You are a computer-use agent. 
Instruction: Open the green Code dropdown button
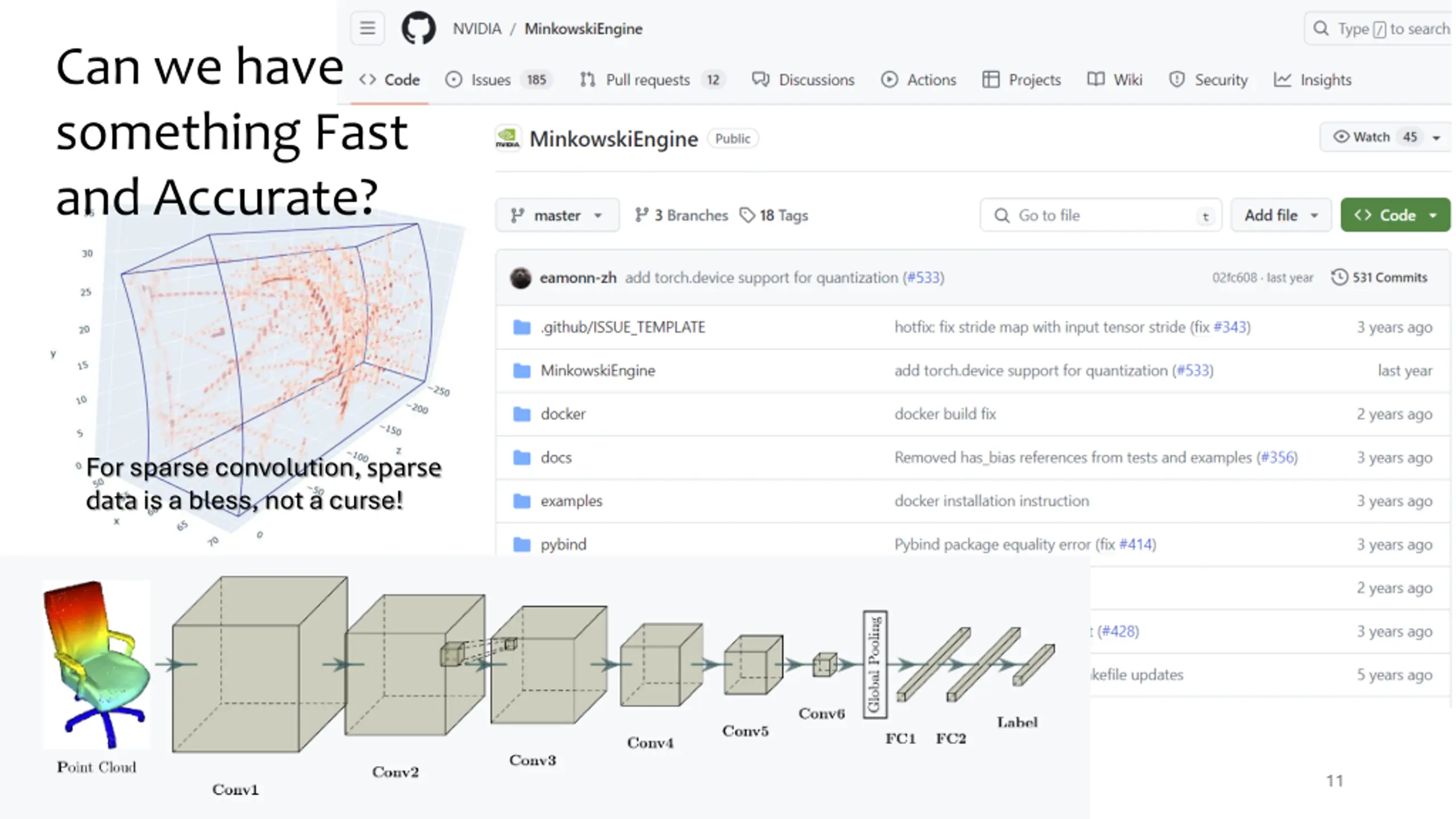pos(1395,215)
